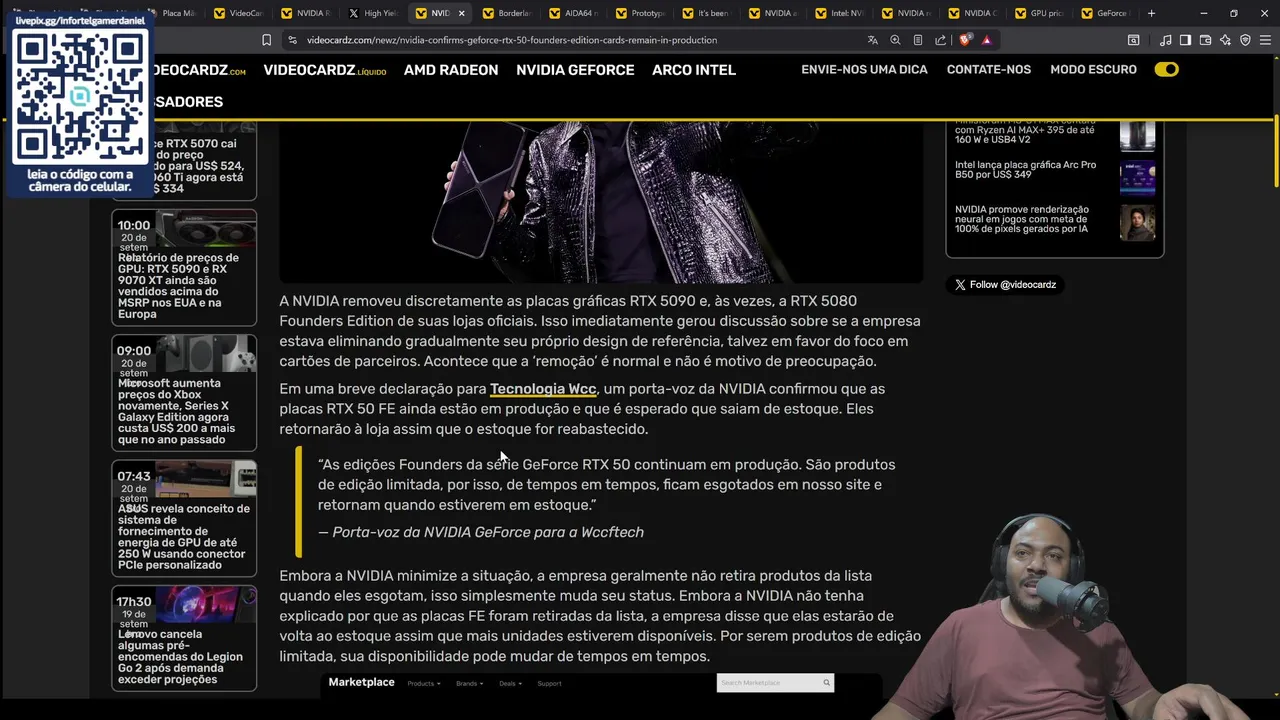
Task: Switch to the High Yield X tab
Action: click(373, 13)
